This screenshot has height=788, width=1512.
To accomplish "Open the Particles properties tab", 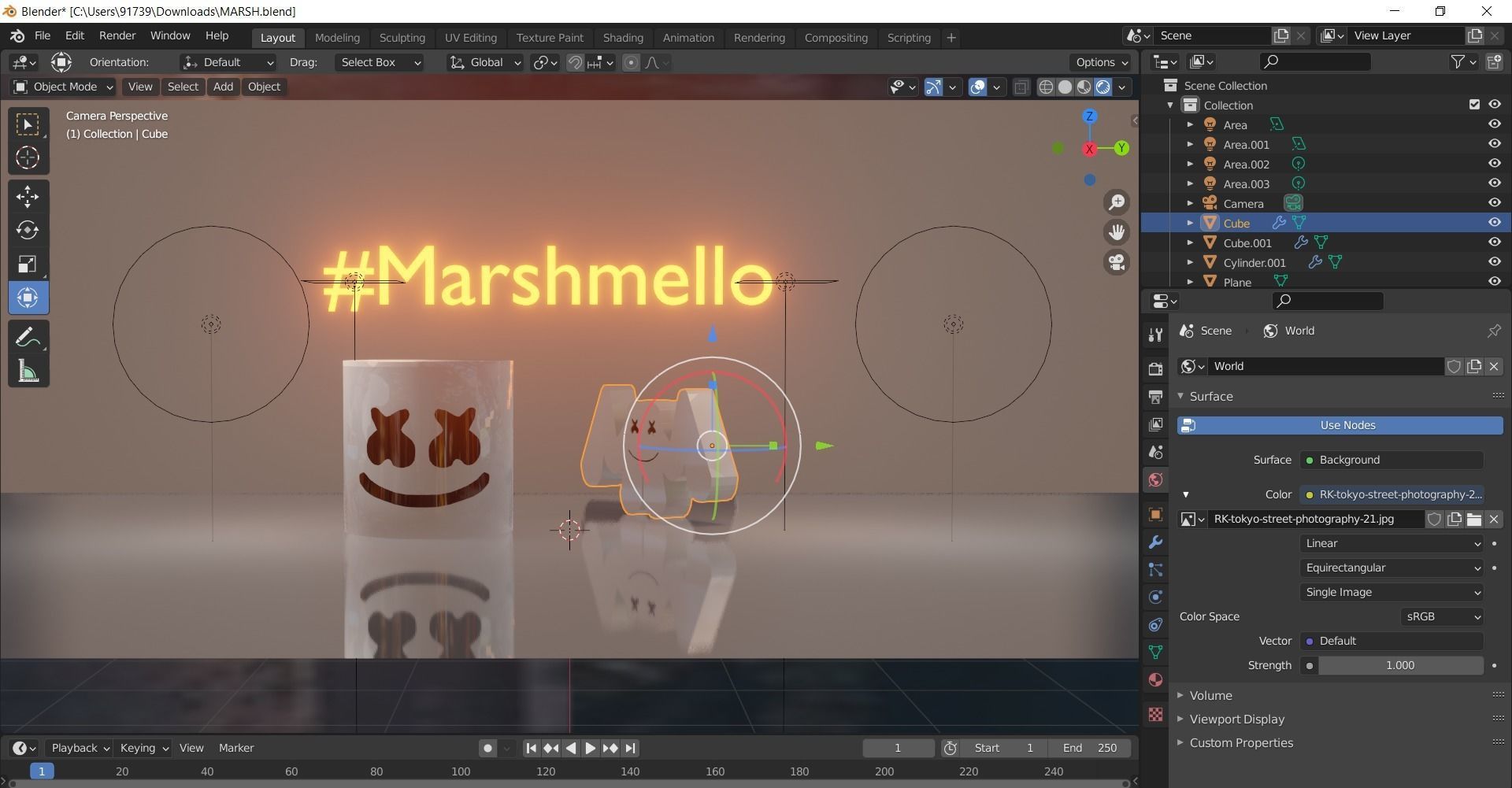I will (1155, 569).
